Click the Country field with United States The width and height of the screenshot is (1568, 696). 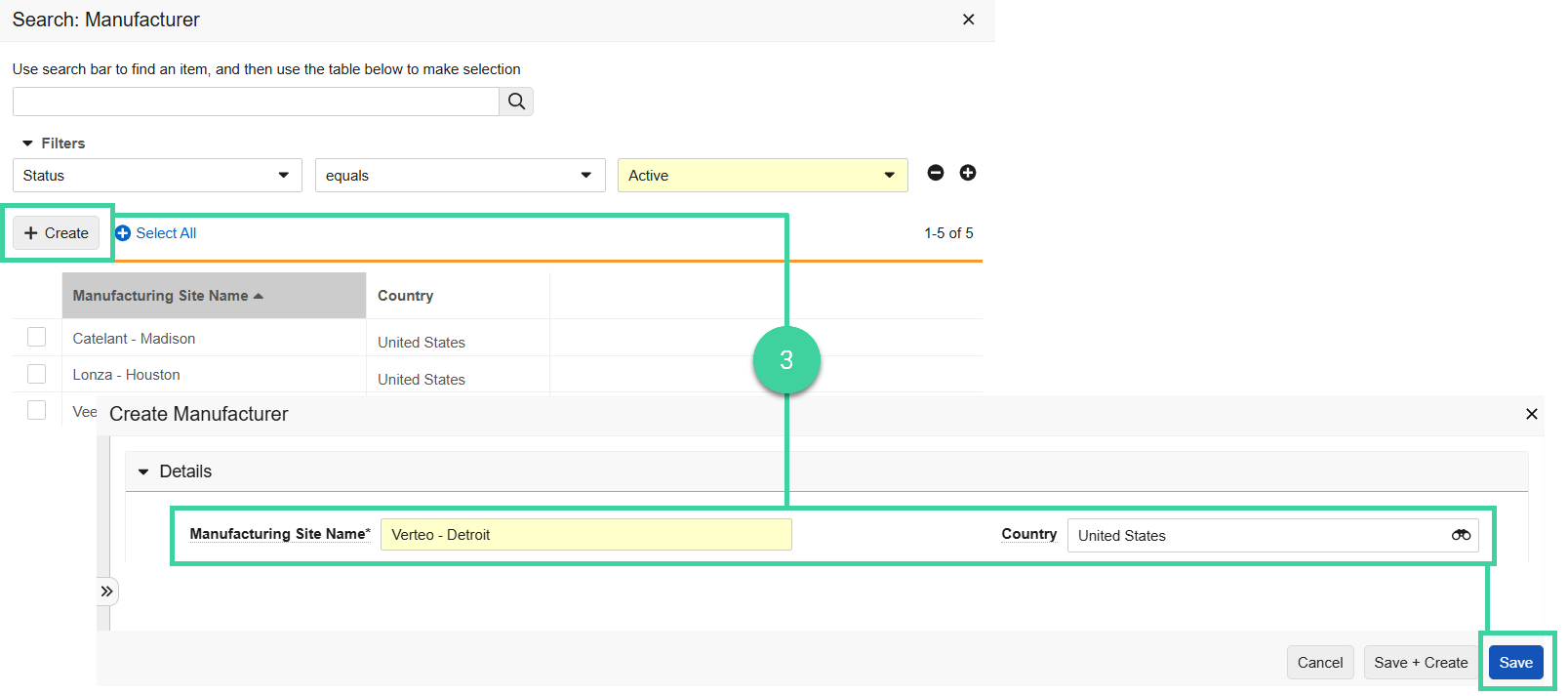pyautogui.click(x=1272, y=535)
